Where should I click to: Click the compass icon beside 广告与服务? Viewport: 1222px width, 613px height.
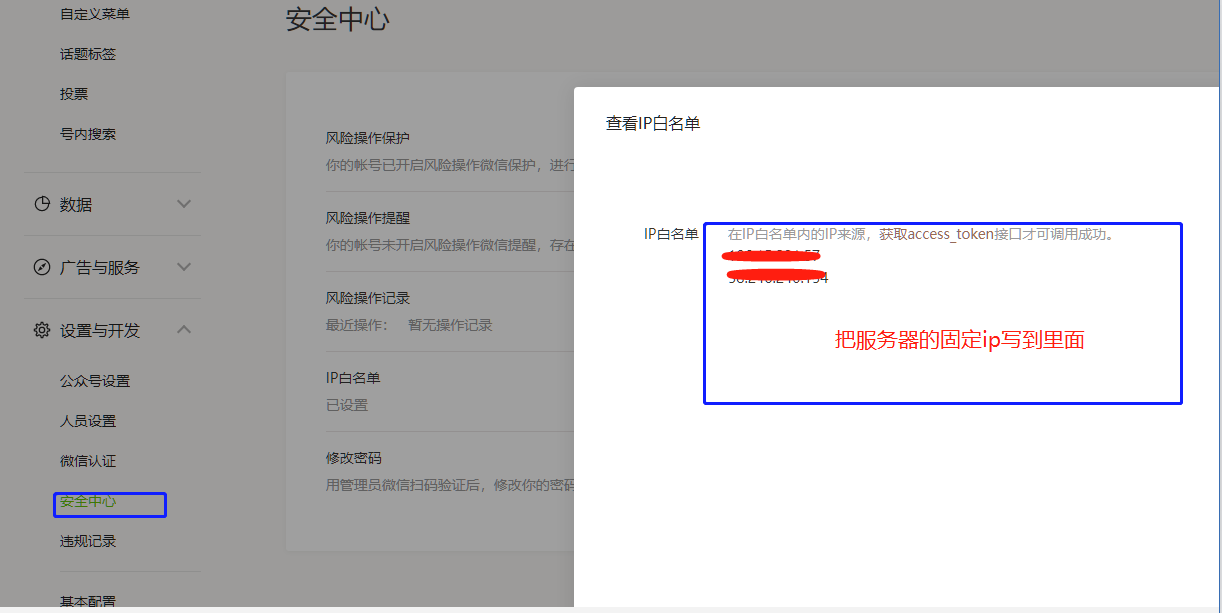pos(42,267)
